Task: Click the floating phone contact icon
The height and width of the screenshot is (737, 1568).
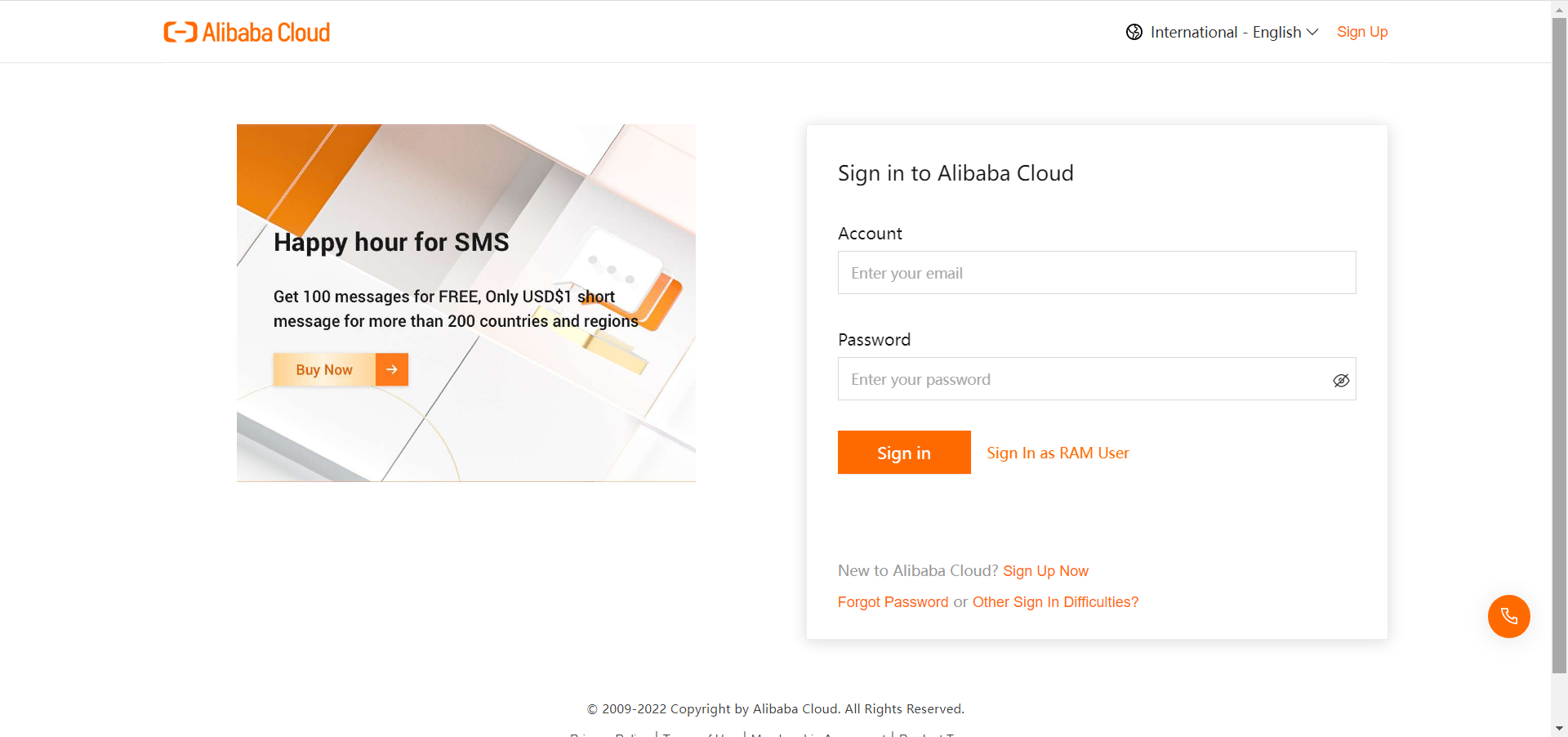Action: click(x=1508, y=616)
